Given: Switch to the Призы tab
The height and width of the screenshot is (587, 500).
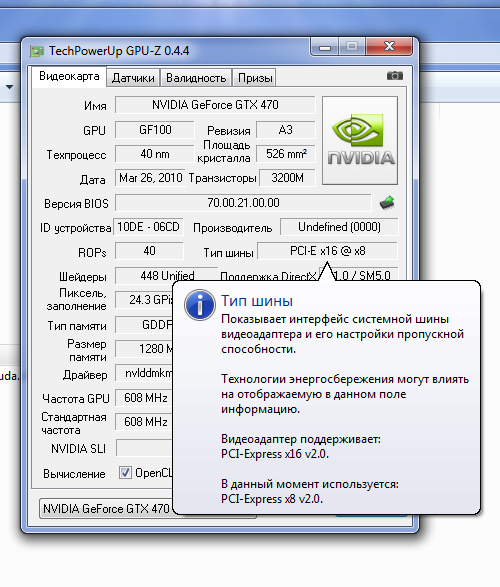Looking at the screenshot, I should click(254, 78).
